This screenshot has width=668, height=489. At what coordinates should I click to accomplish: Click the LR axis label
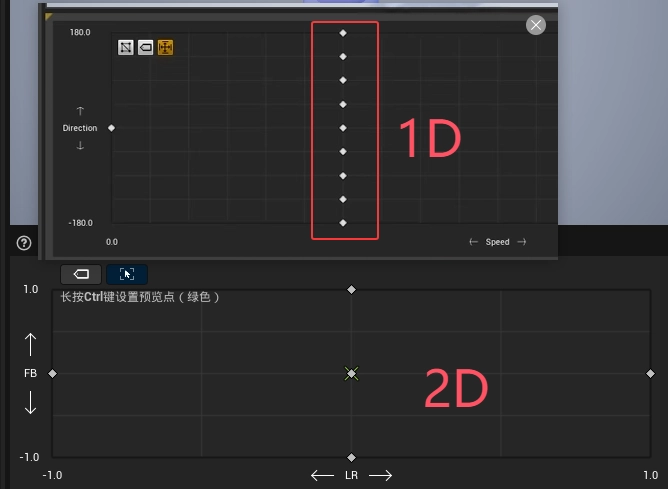[351, 475]
